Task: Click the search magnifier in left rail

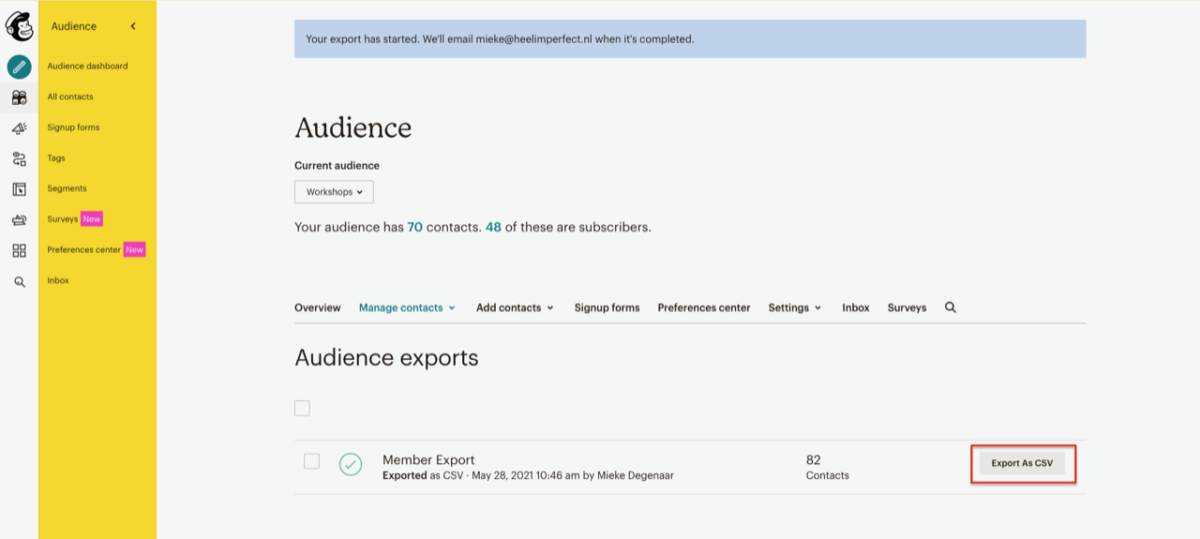Action: [x=19, y=282]
